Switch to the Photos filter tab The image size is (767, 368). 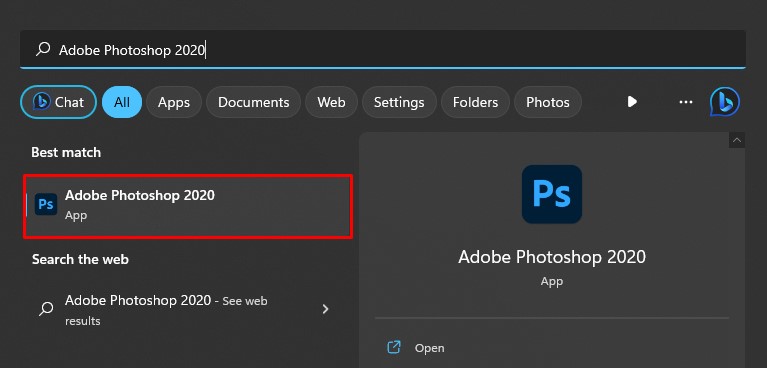(548, 102)
